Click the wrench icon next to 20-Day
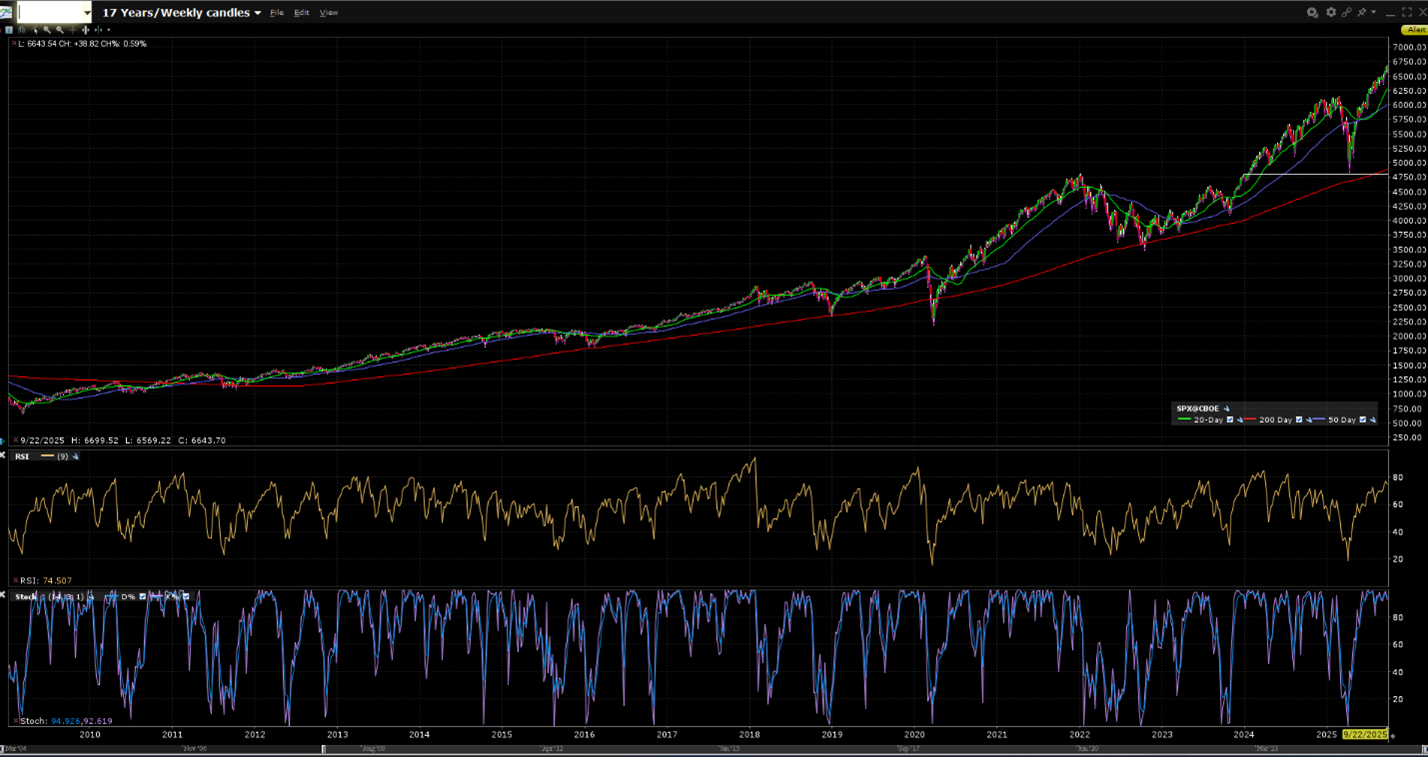Viewport: 1428px width, 757px height. click(x=1240, y=420)
